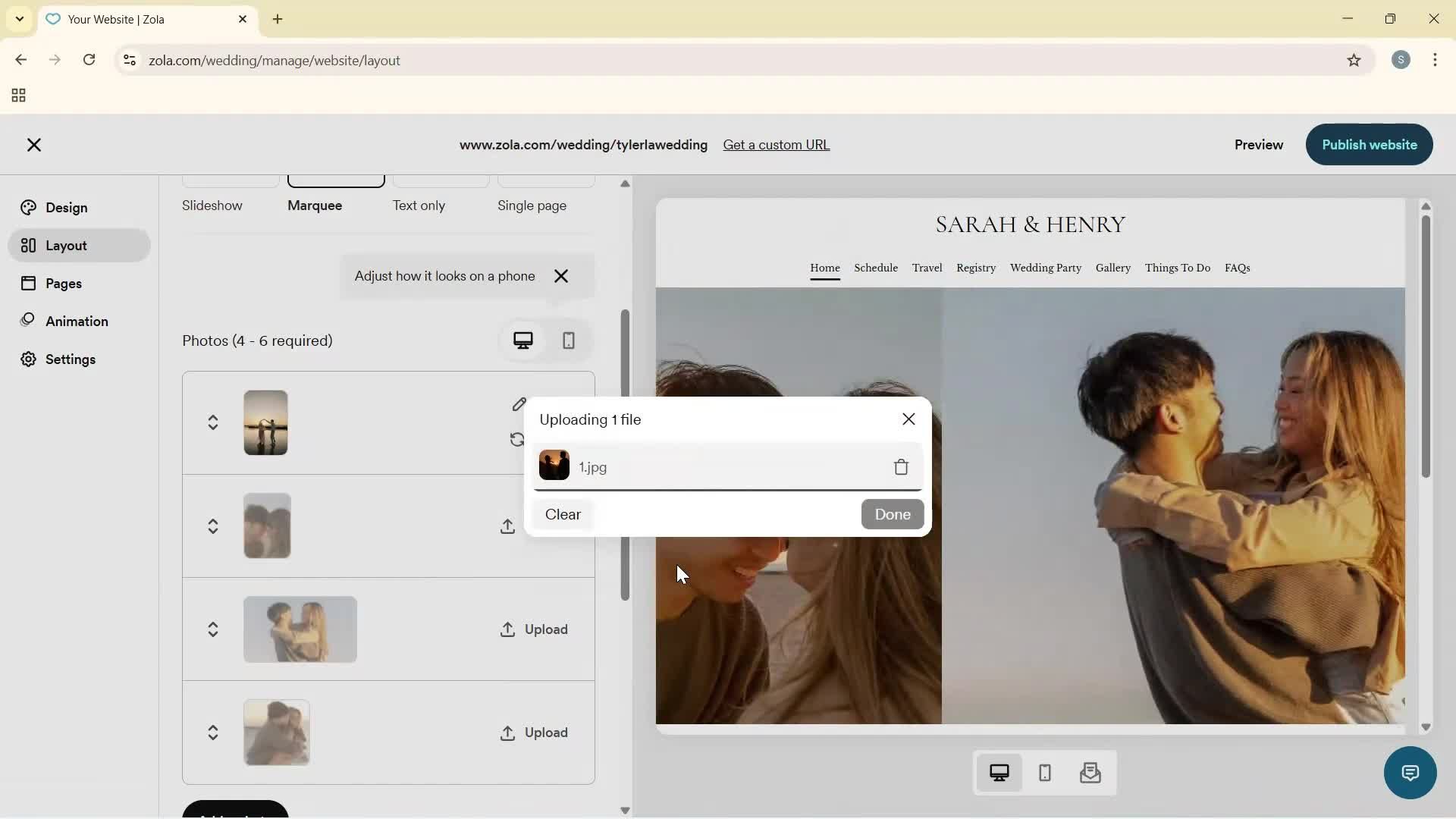Open the Design panel in the sidebar

click(x=65, y=207)
